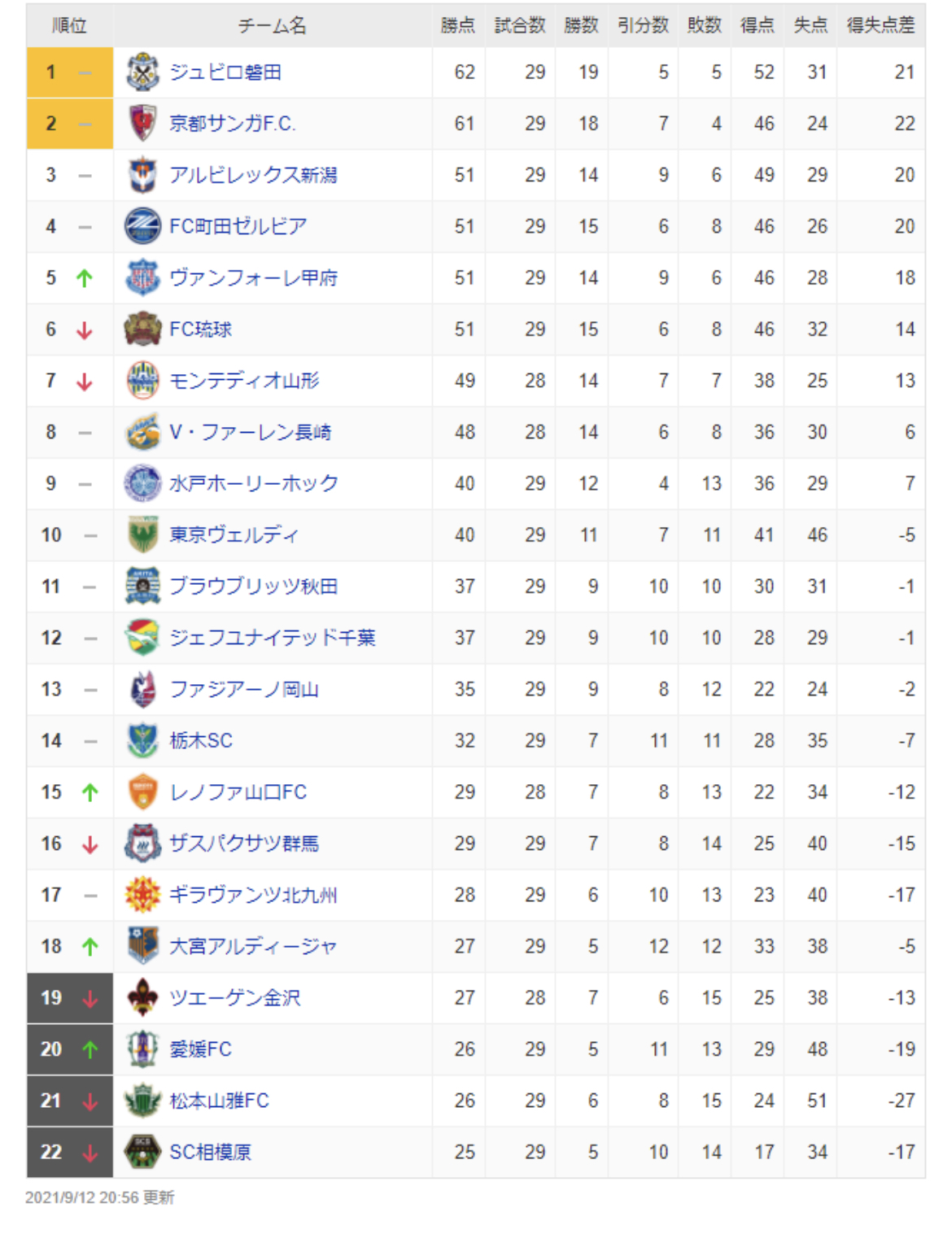Click the 得失点差 column header
The width and height of the screenshot is (952, 1234).
click(880, 25)
